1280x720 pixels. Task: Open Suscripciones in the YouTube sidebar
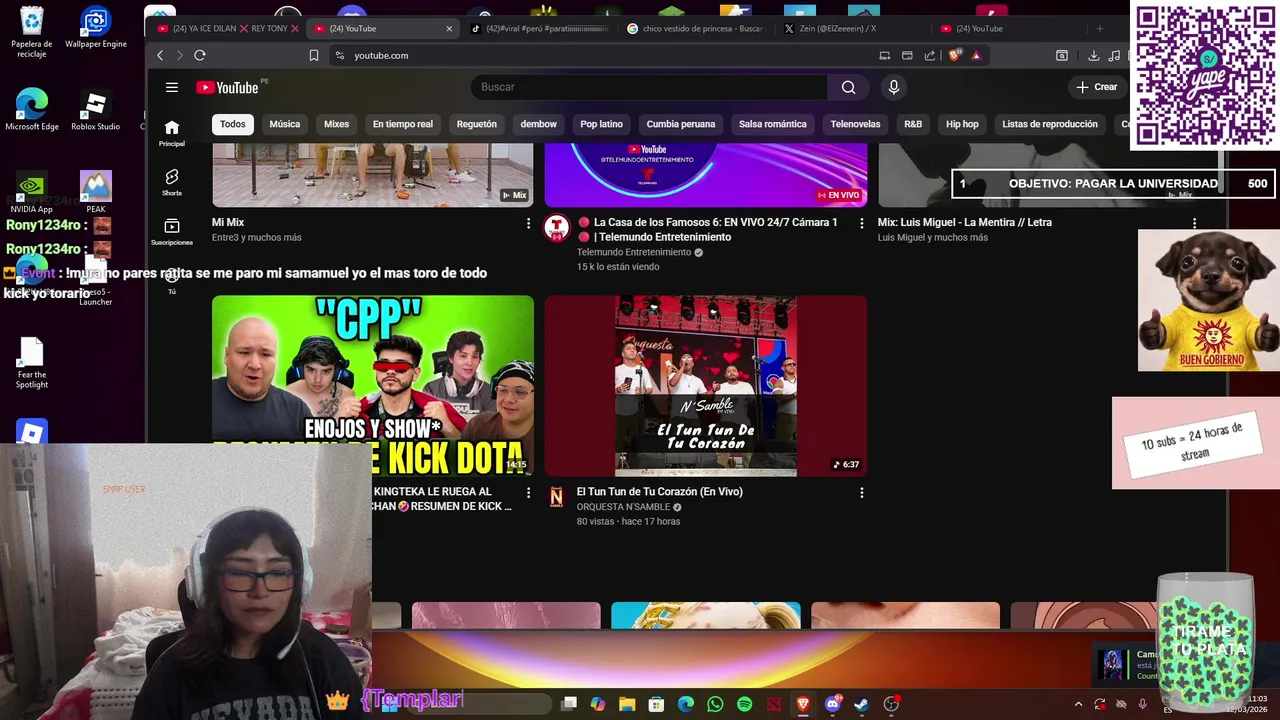click(172, 232)
